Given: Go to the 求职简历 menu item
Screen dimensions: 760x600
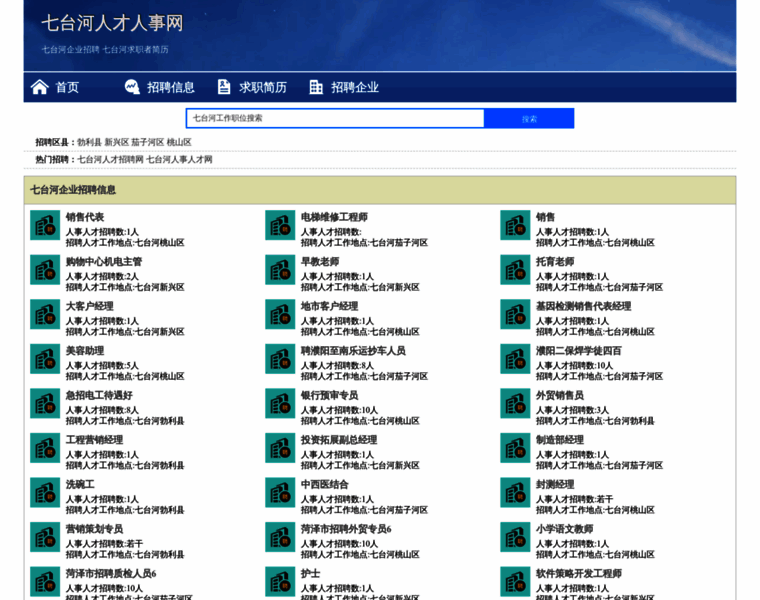Looking at the screenshot, I should [x=262, y=87].
